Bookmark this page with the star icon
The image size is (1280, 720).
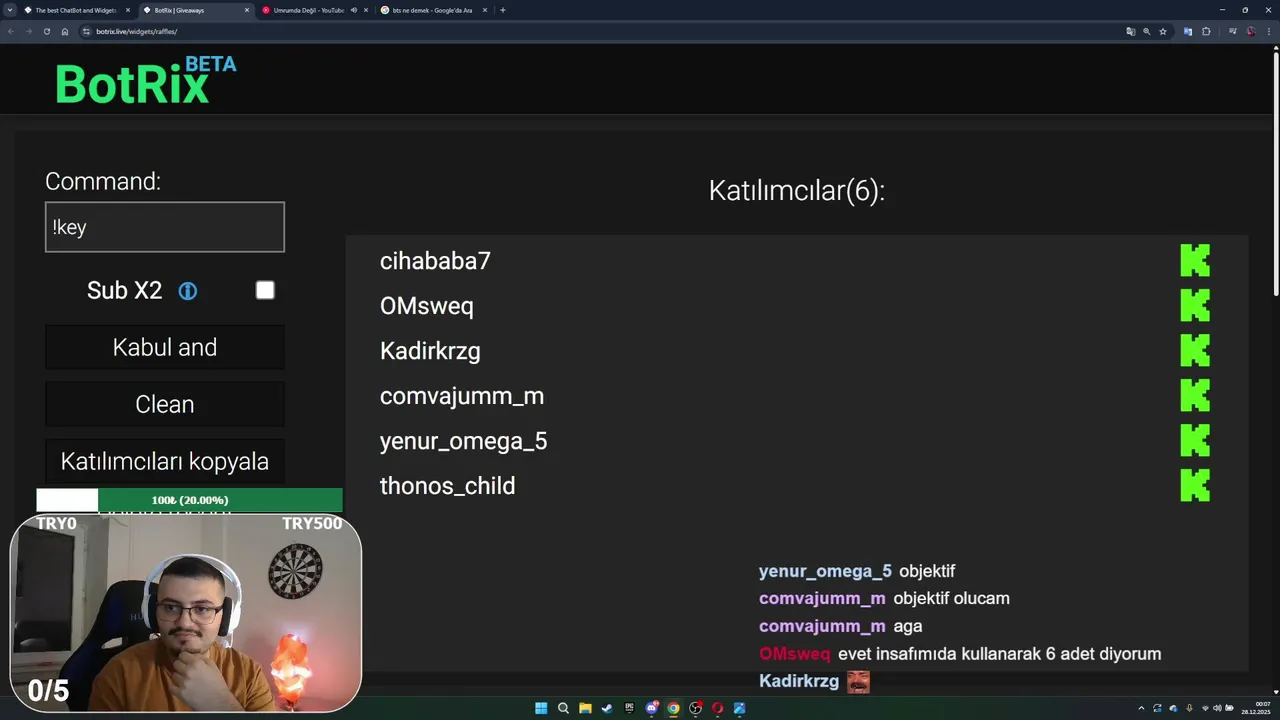[1163, 31]
